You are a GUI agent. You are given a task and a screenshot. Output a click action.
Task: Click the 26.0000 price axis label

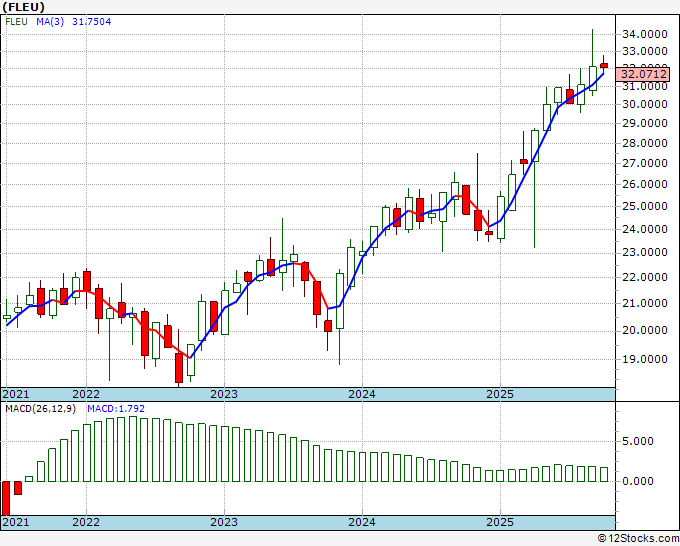coord(644,184)
